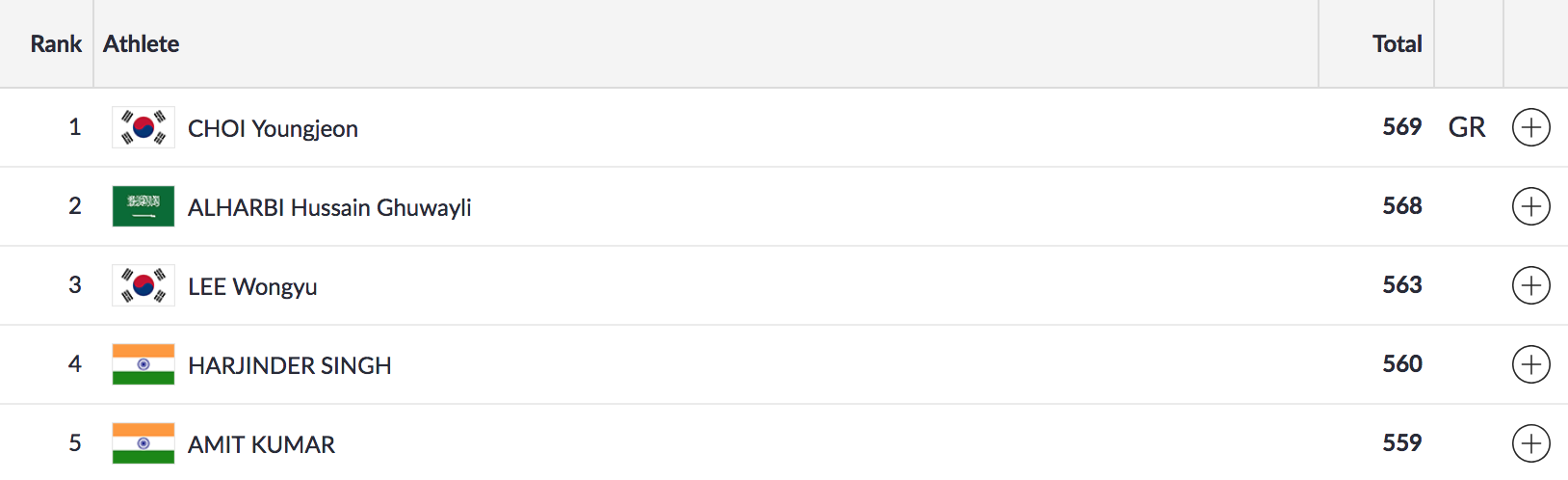
Task: Click South Korea flag beside CHOI Youngjeon
Action: coord(144,127)
